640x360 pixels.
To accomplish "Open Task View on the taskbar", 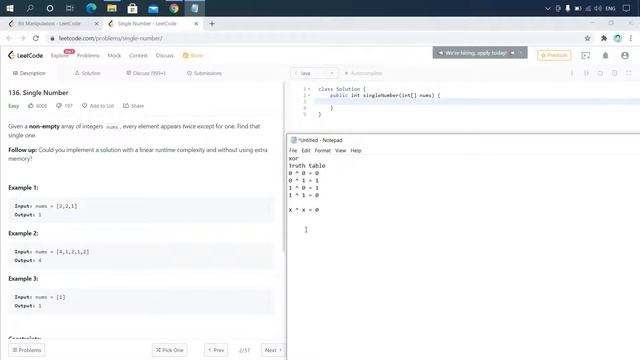I will 70,8.
